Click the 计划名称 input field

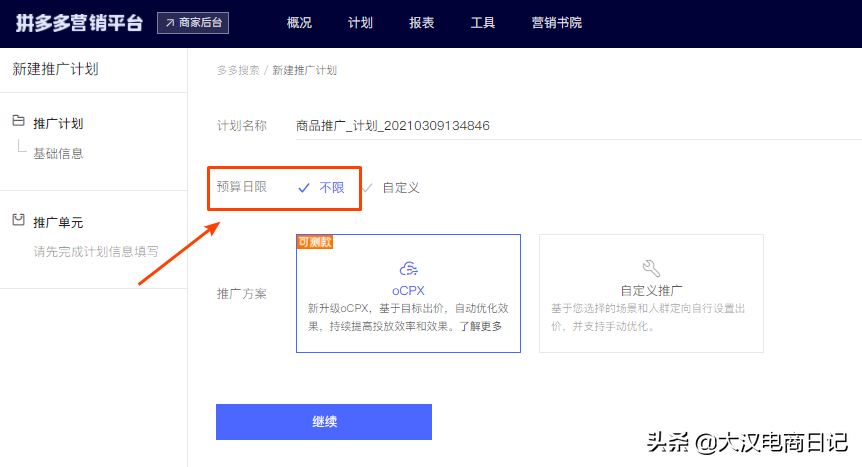click(578, 126)
